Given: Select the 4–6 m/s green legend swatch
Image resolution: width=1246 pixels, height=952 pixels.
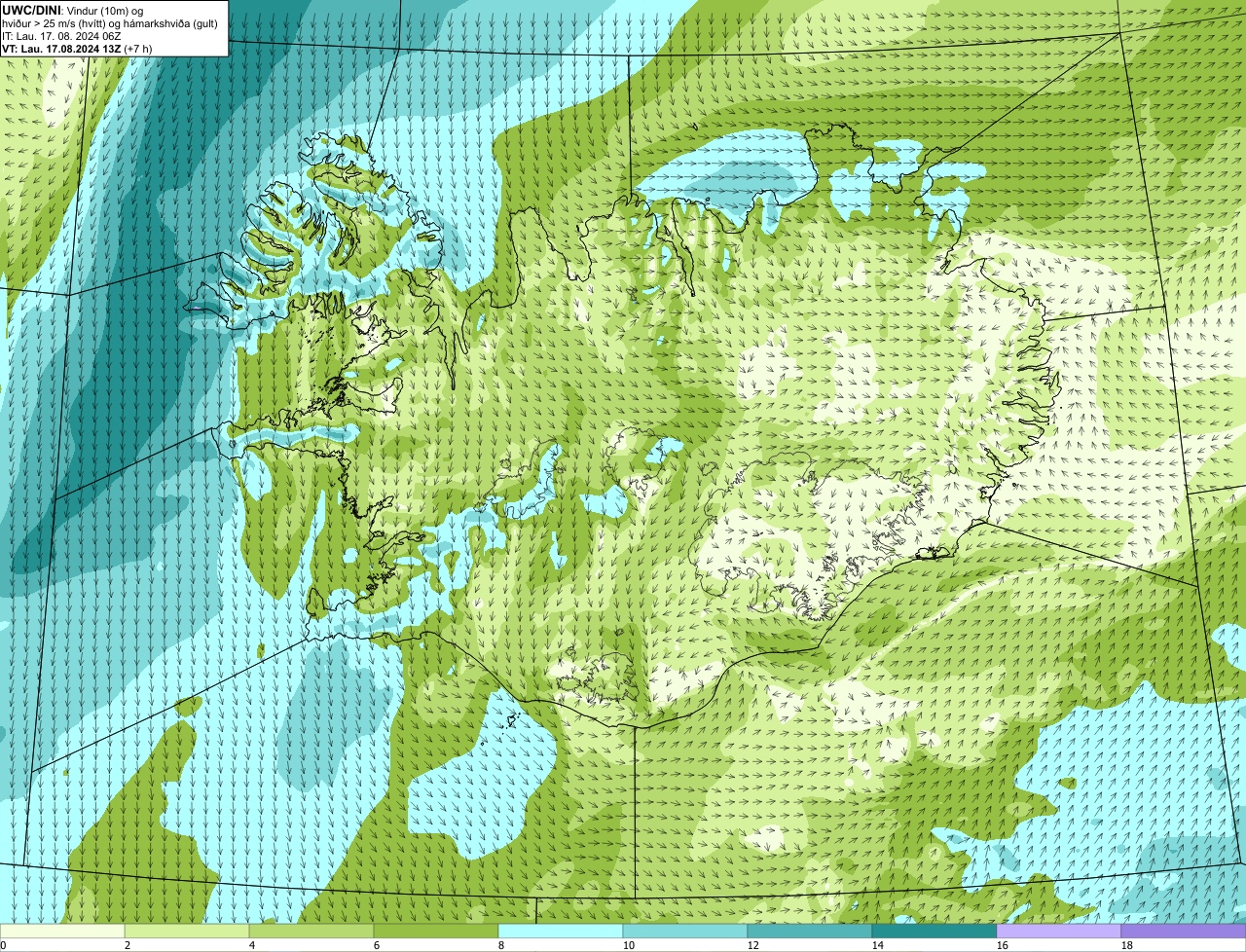Looking at the screenshot, I should click(311, 932).
